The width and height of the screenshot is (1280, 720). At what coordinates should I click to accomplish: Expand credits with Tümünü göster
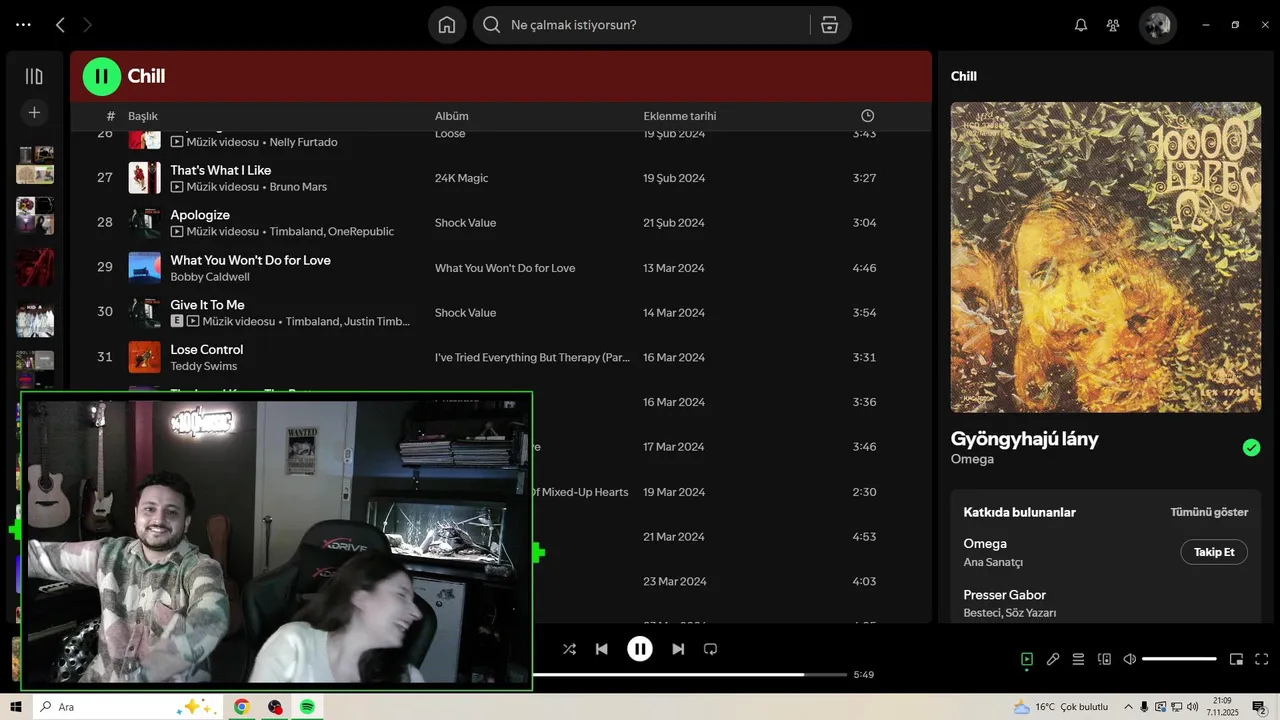(x=1209, y=512)
